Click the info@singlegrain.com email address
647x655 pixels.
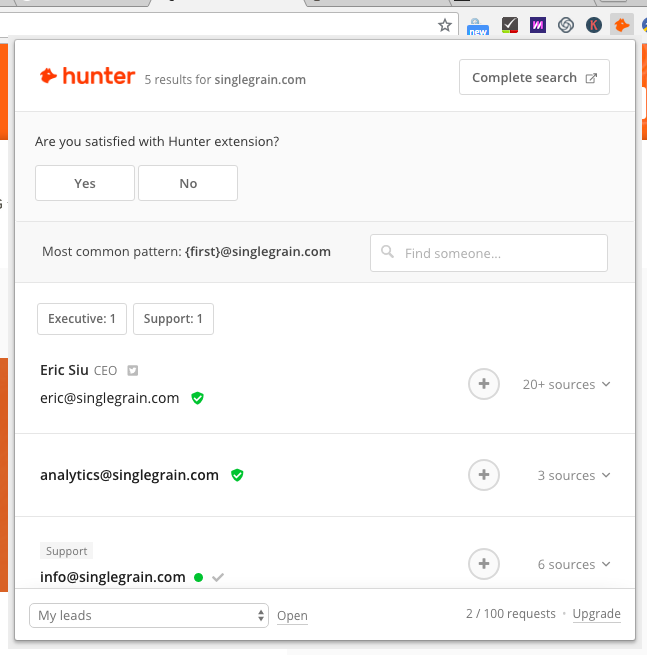[113, 577]
